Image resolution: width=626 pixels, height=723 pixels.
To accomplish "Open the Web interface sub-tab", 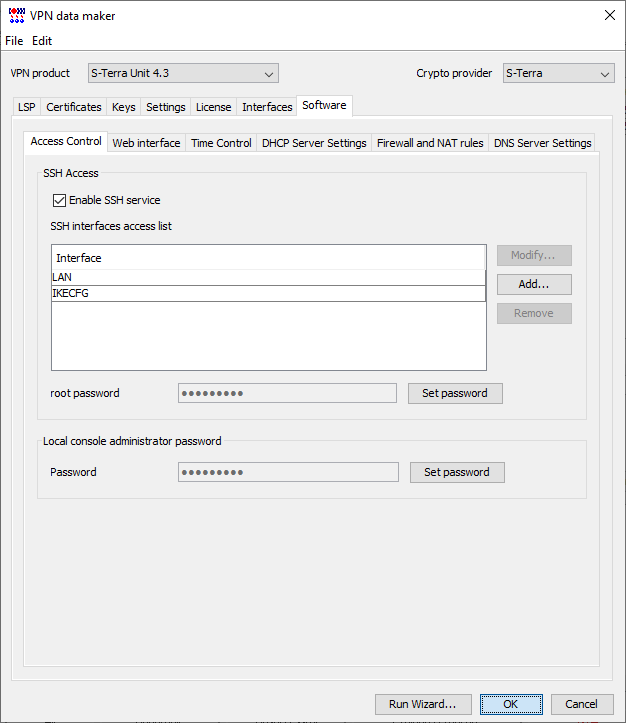I will click(x=146, y=143).
